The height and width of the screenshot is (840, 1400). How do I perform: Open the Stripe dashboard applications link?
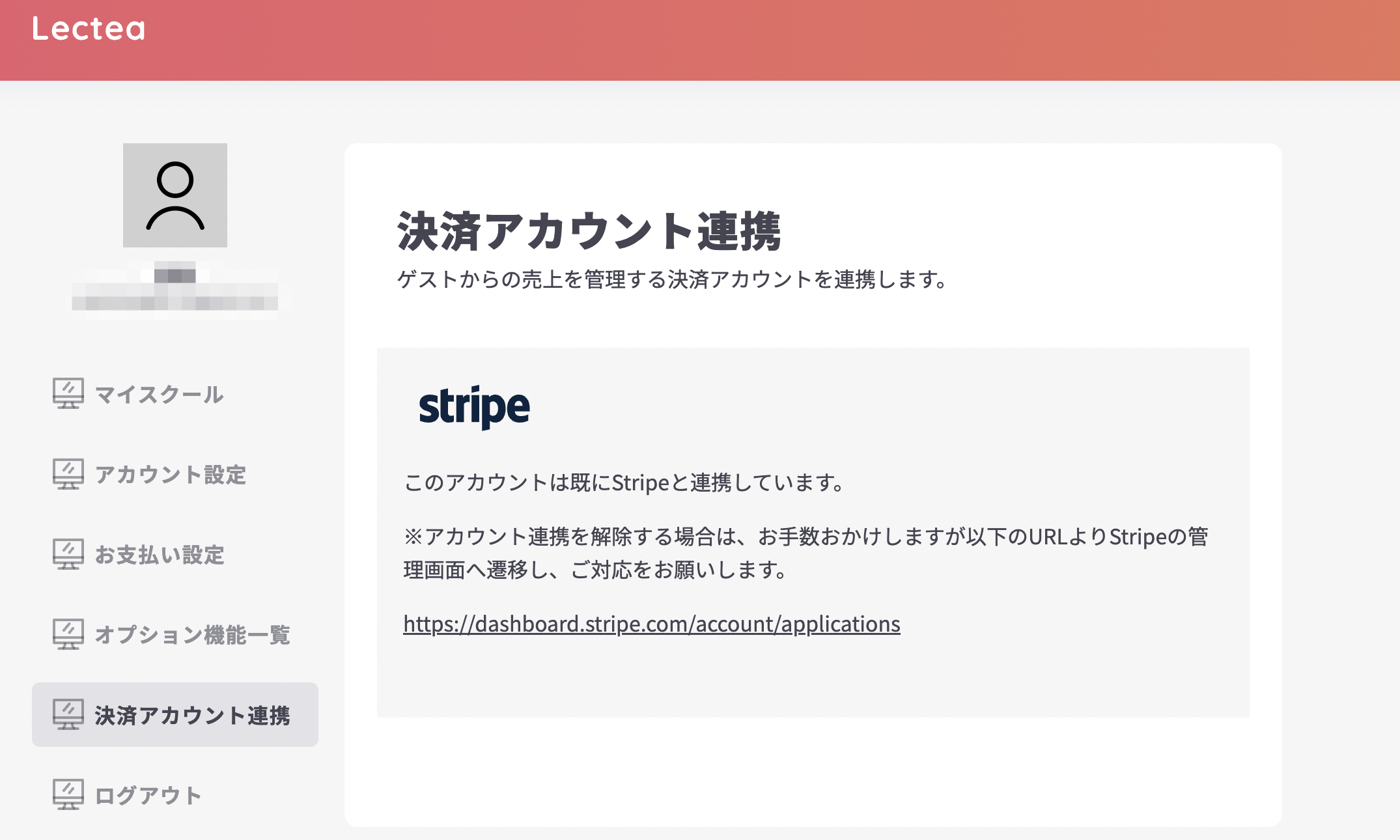pyautogui.click(x=651, y=623)
